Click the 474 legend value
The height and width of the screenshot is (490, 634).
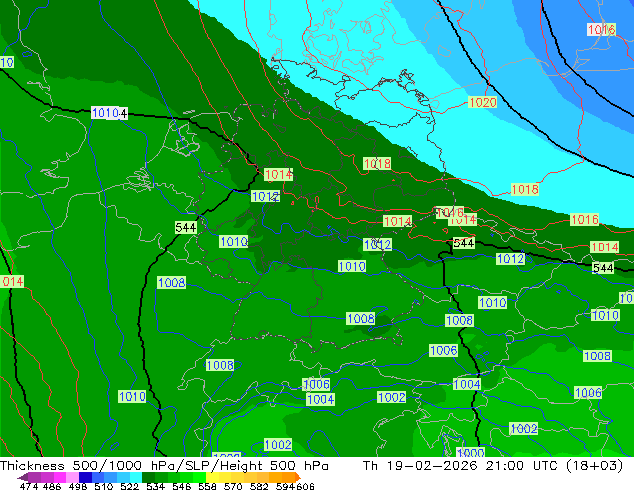point(29,486)
